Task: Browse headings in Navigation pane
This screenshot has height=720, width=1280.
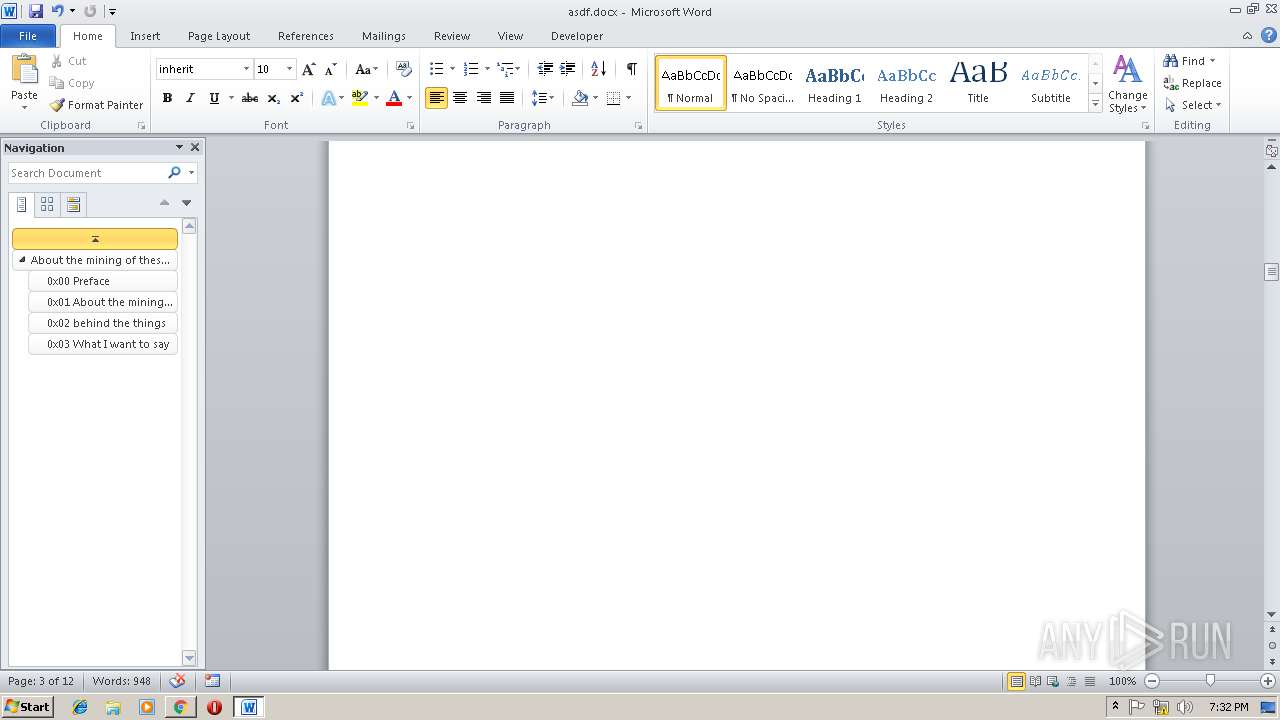Action: tap(21, 205)
